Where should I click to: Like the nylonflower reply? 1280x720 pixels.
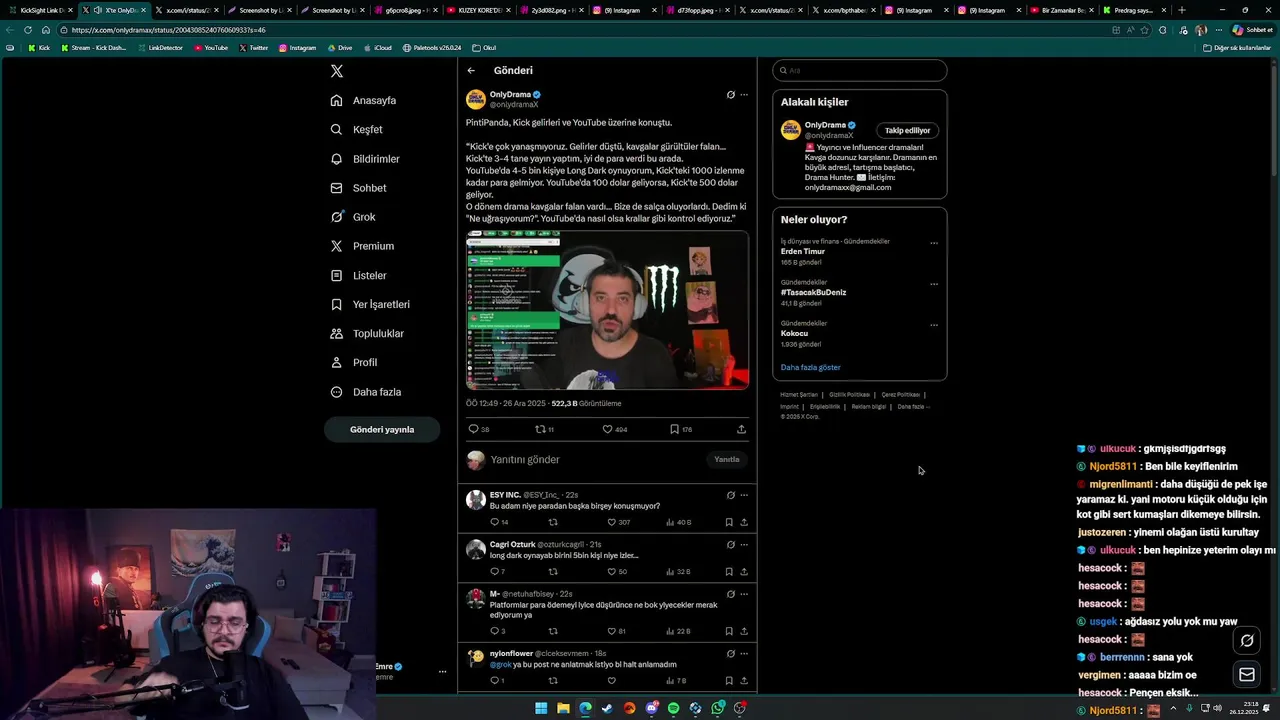(x=612, y=681)
